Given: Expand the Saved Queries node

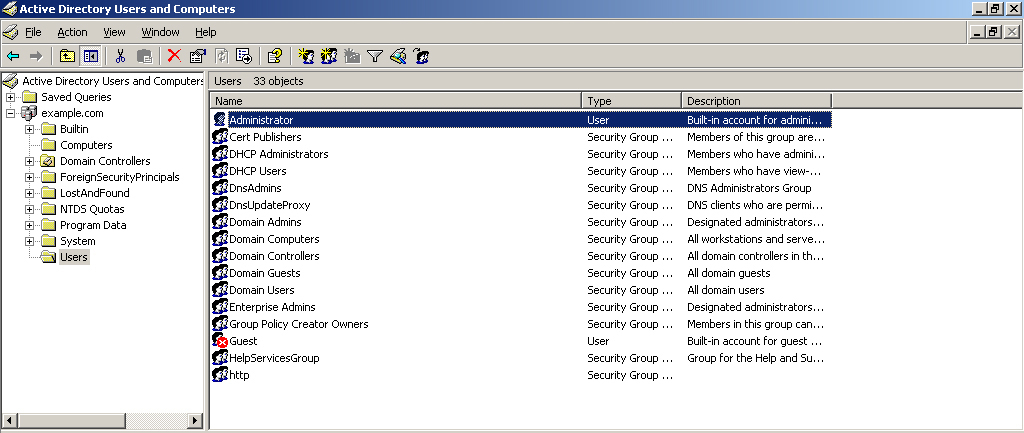Looking at the screenshot, I should 10,97.
